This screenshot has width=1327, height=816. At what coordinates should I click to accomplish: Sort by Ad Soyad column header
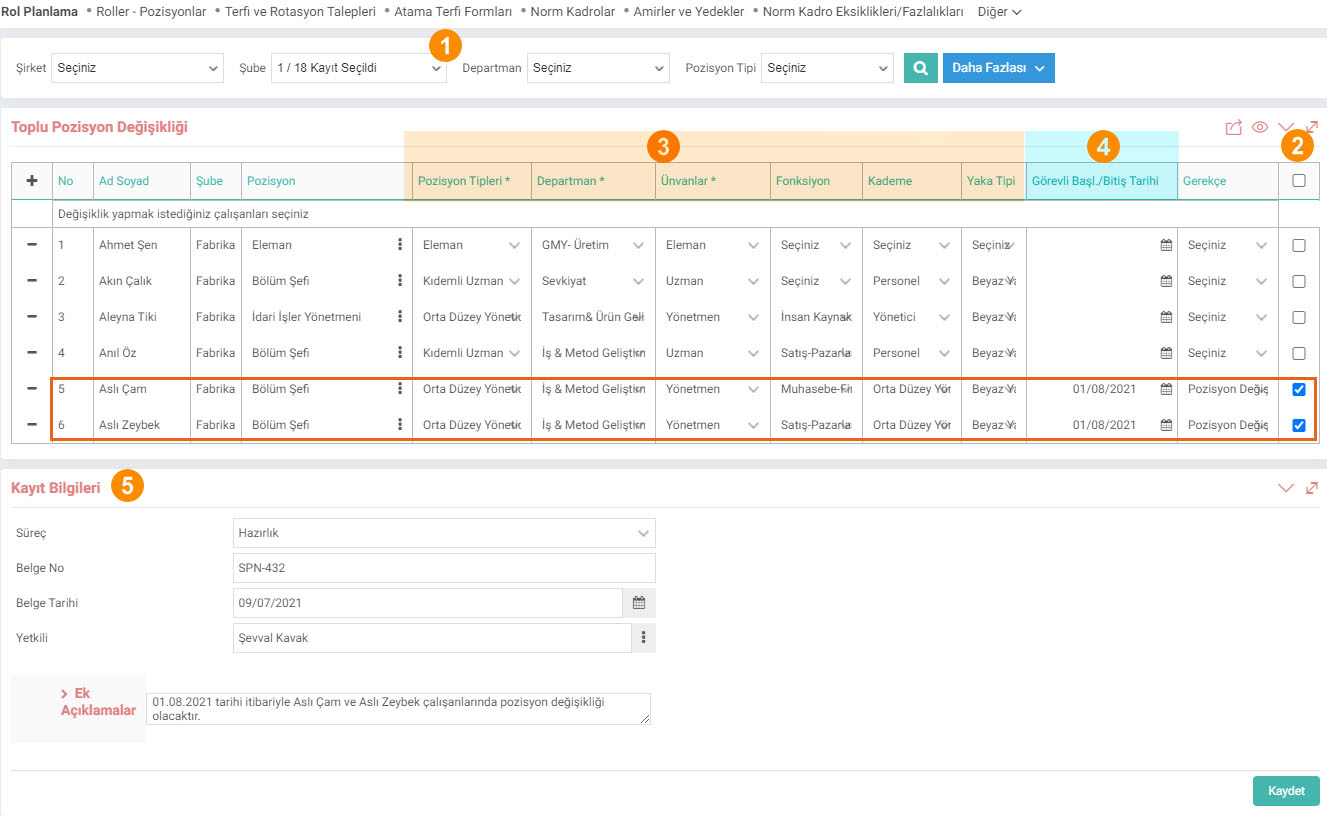(x=124, y=181)
